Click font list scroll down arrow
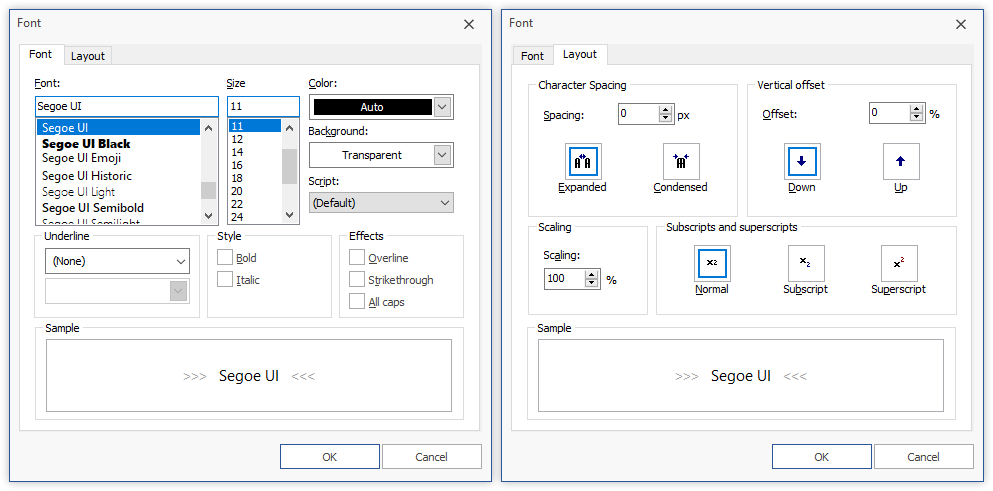This screenshot has height=491, width=993. click(208, 215)
